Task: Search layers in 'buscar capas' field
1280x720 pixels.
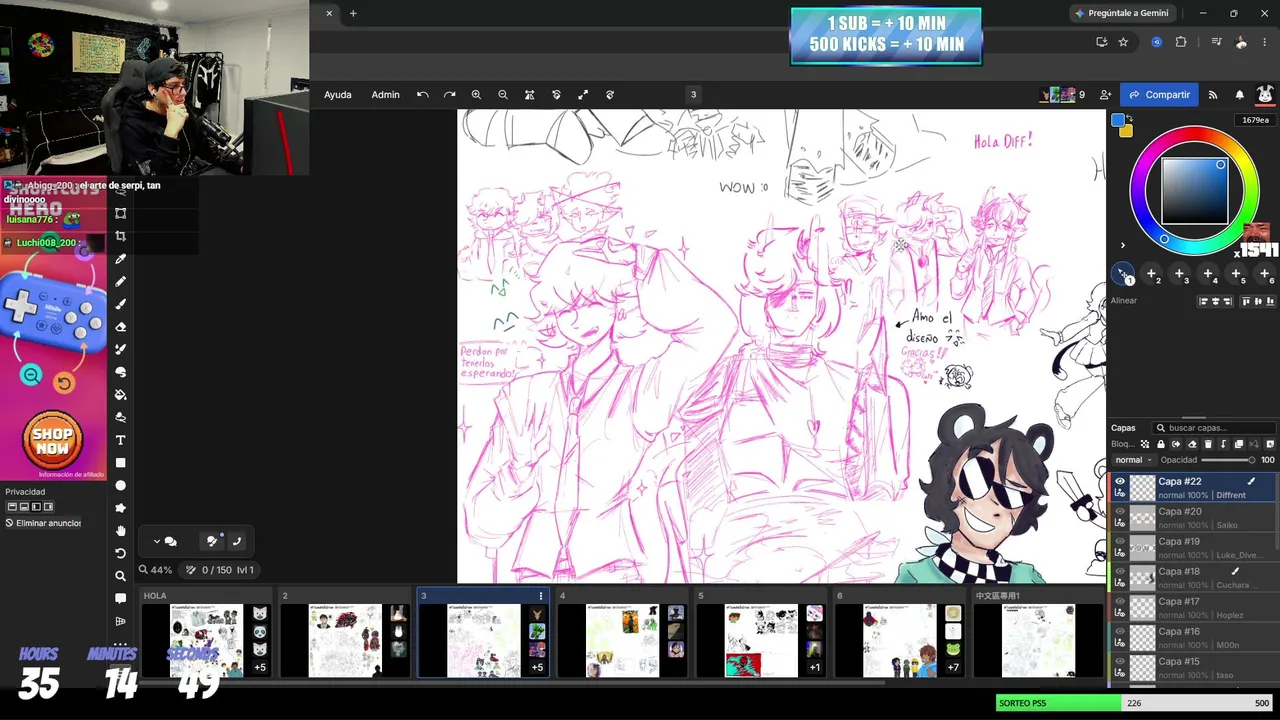Action: coord(1213,428)
